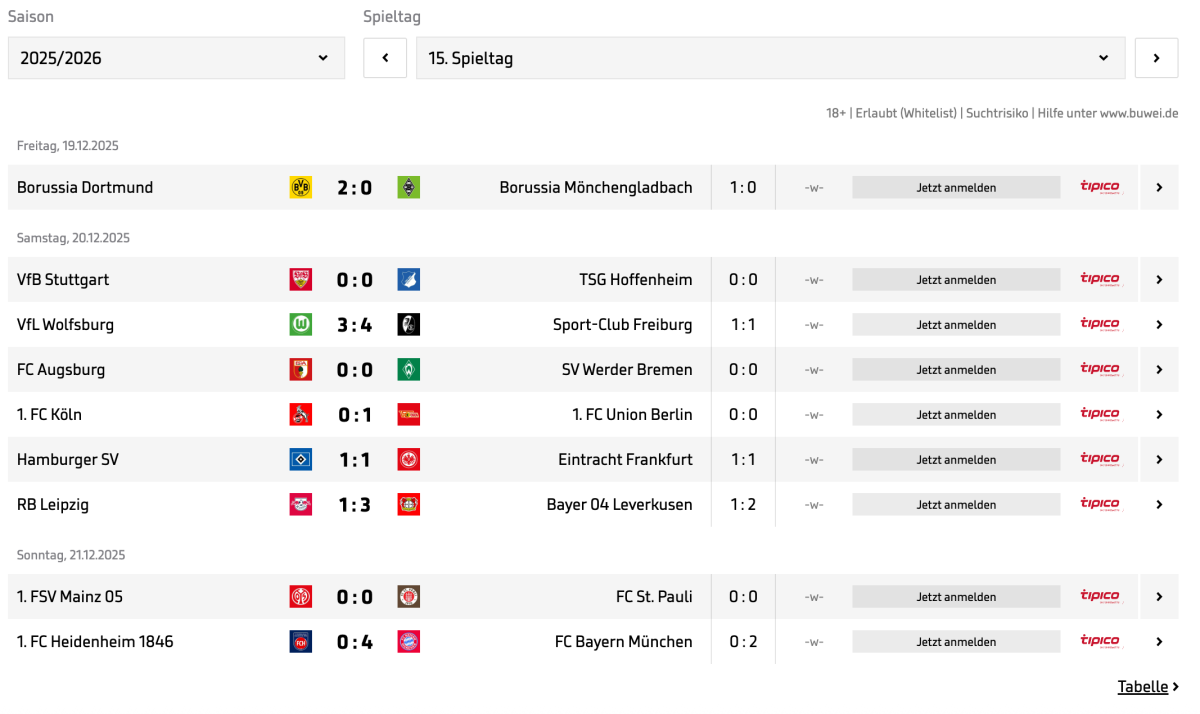Click the Sport-Club Freiburg crest
Image resolution: width=1200 pixels, height=714 pixels.
408,324
